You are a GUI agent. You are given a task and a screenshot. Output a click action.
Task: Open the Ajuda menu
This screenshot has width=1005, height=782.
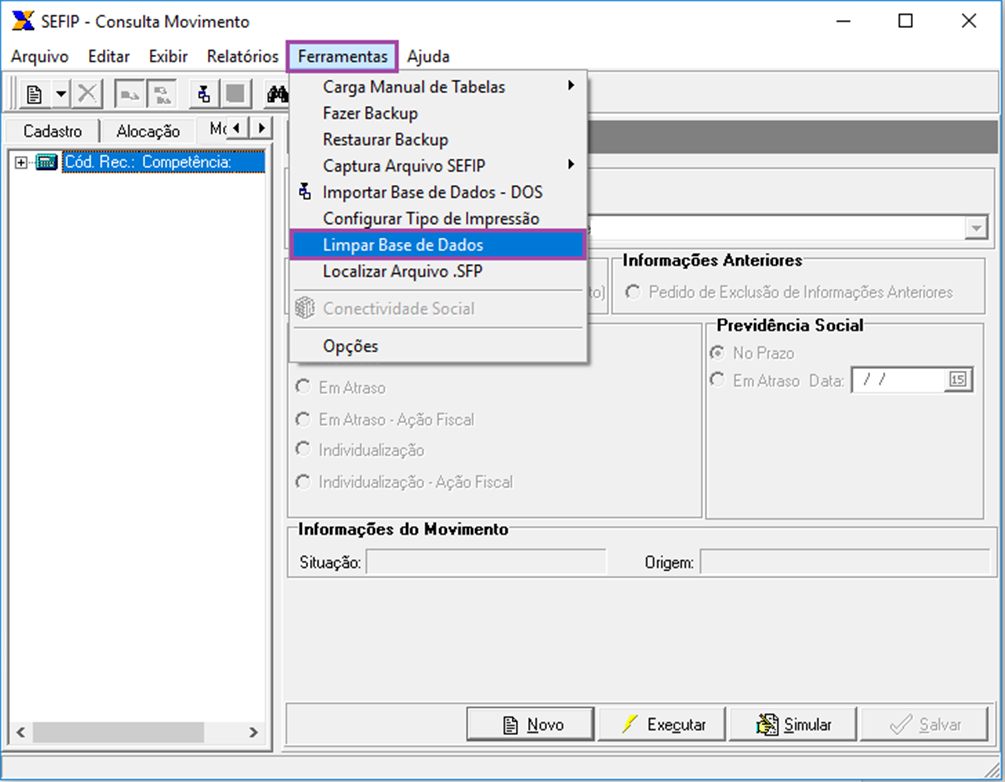coord(428,56)
